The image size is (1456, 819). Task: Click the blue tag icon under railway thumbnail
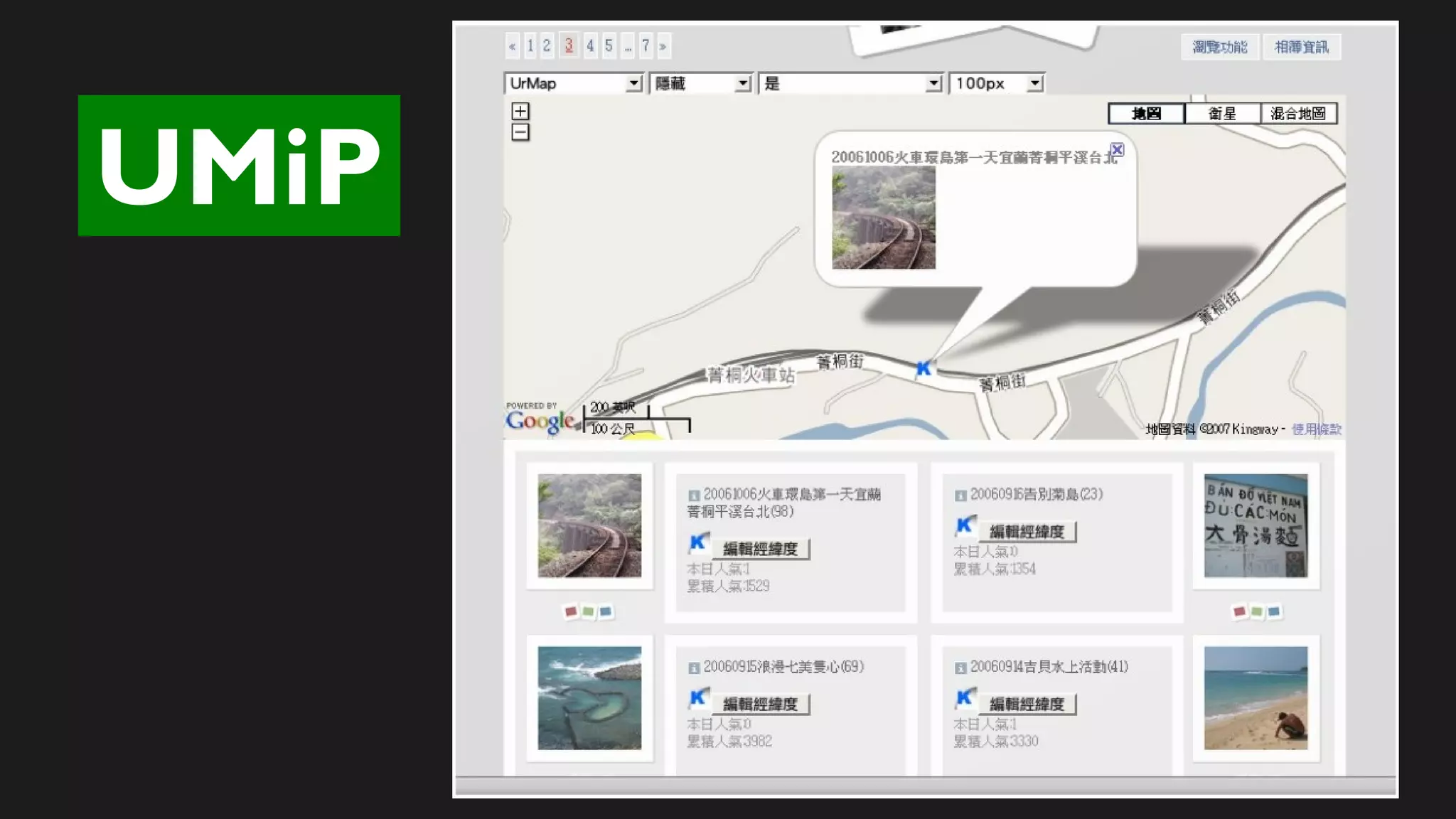[605, 611]
